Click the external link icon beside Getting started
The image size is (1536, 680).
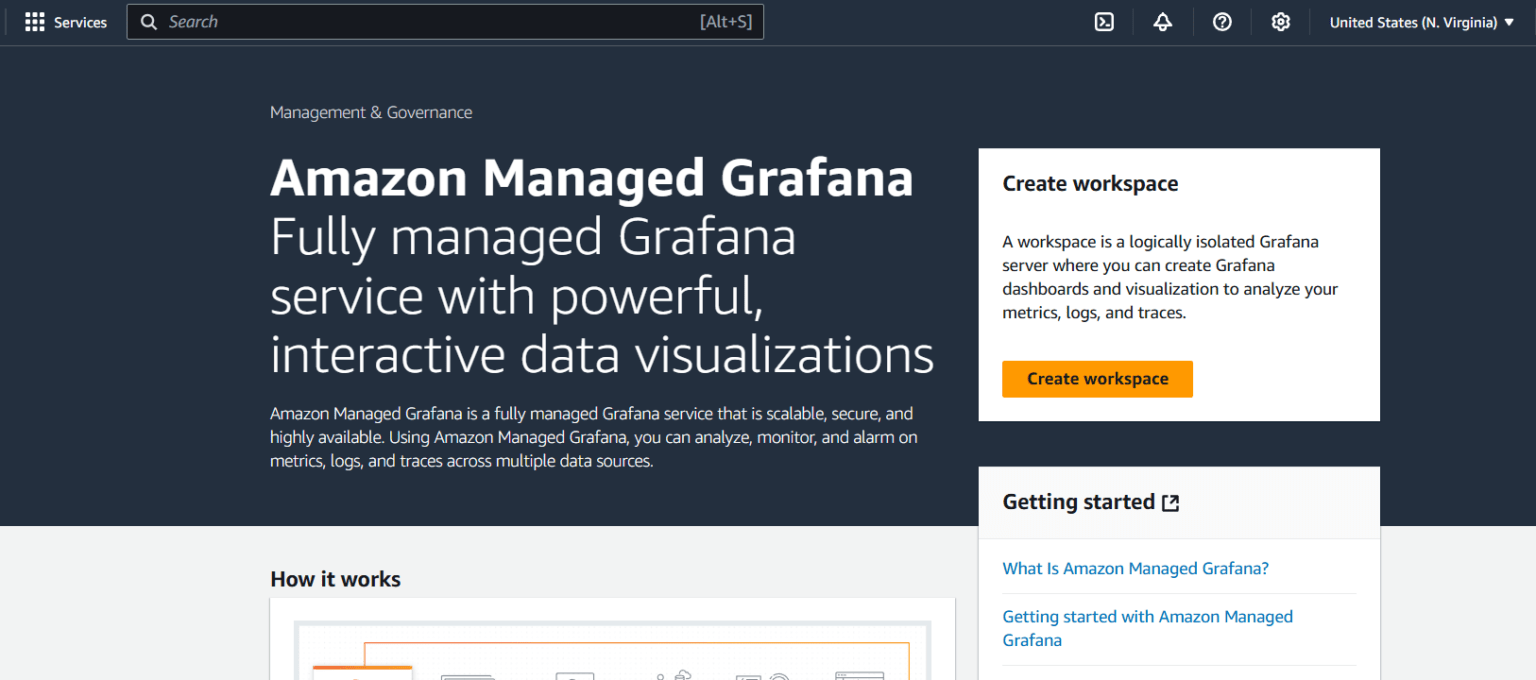pos(1170,503)
